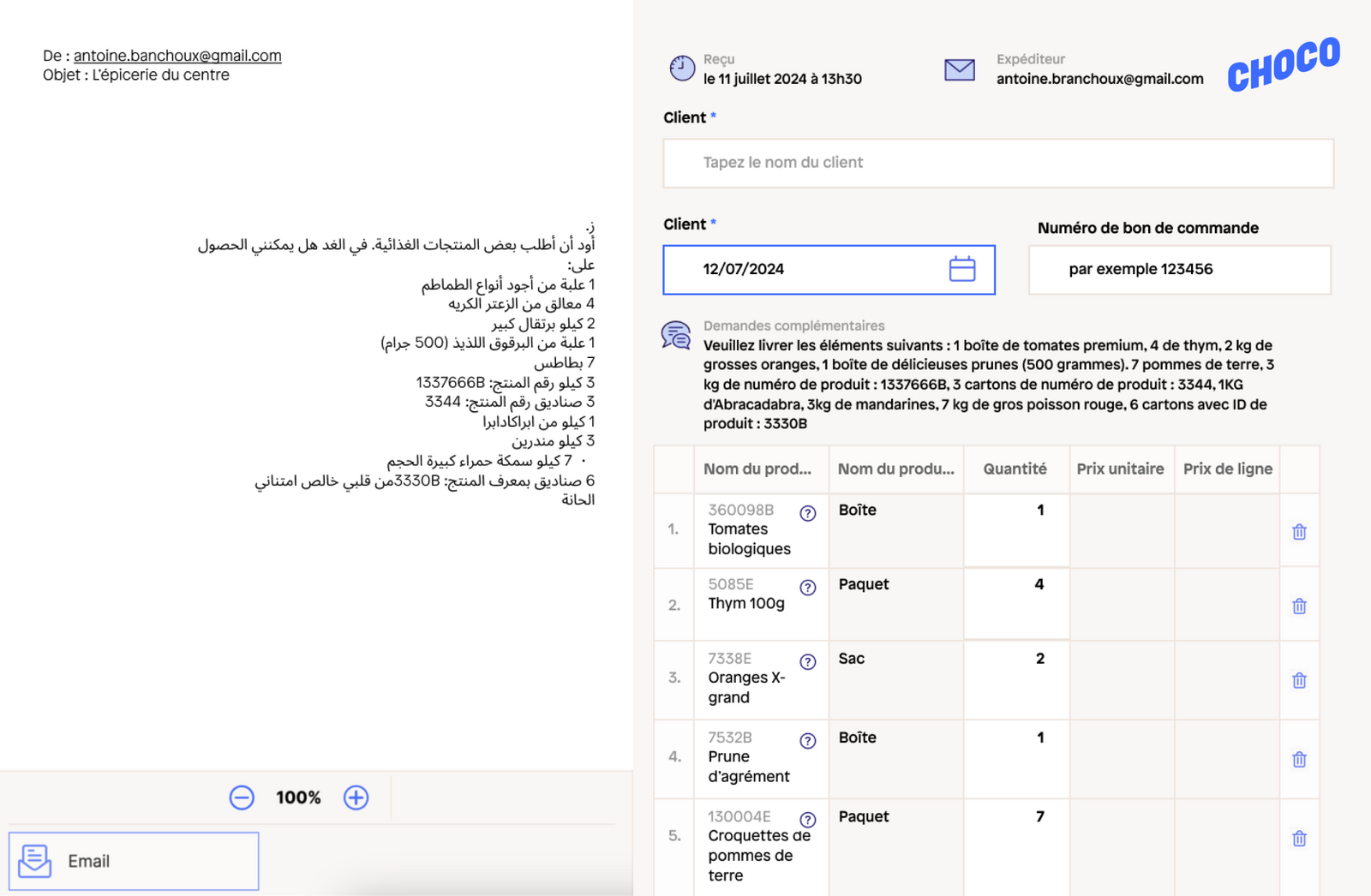Click the received time clock icon

tap(682, 69)
